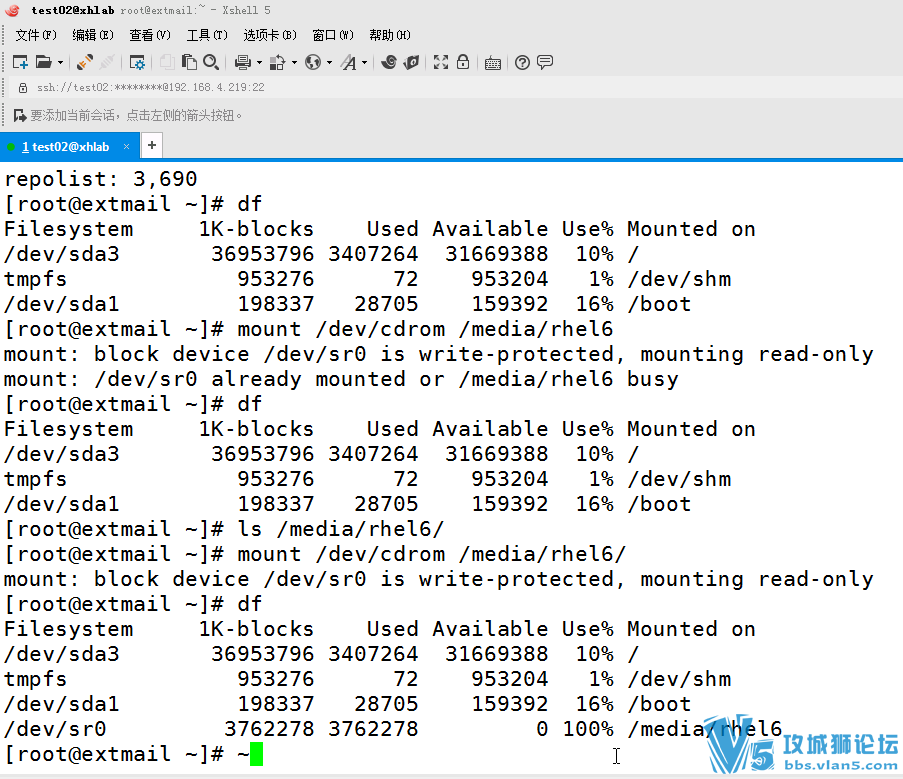Click the Paste clipboard icon
Viewport: 903px width, 779px height.
(x=189, y=62)
